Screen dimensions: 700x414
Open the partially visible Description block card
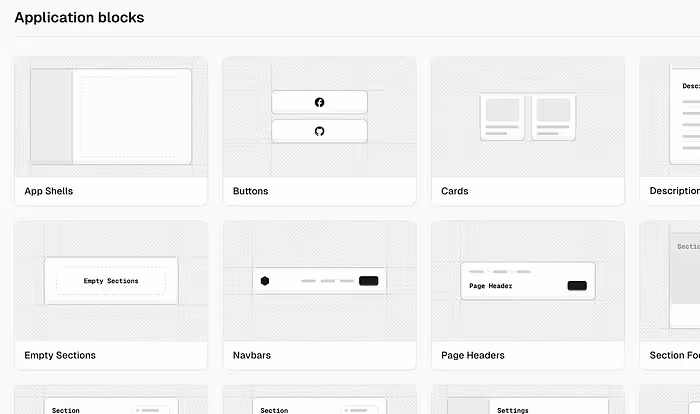(670, 130)
